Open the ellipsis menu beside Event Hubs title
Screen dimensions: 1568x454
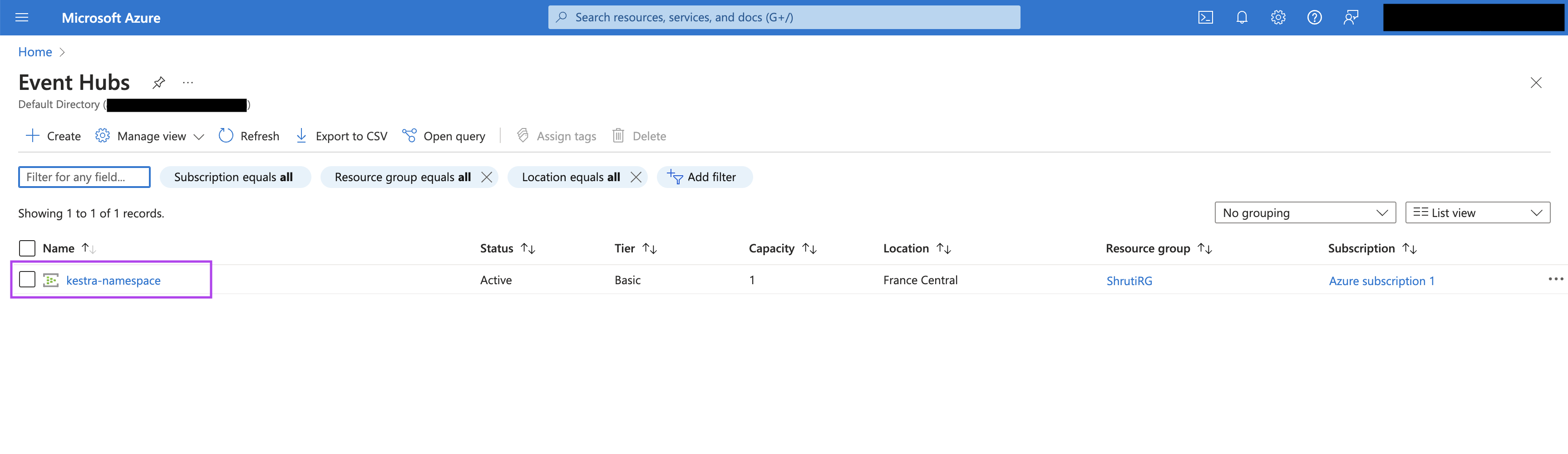(x=187, y=82)
